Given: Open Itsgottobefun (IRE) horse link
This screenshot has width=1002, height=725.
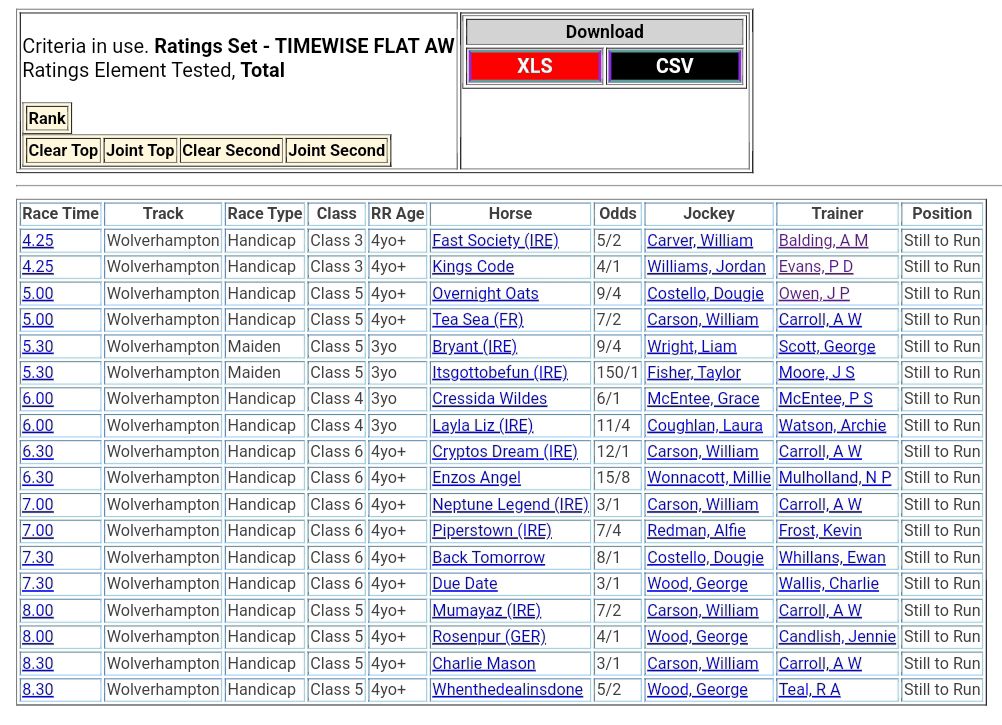Looking at the screenshot, I should pos(499,373).
